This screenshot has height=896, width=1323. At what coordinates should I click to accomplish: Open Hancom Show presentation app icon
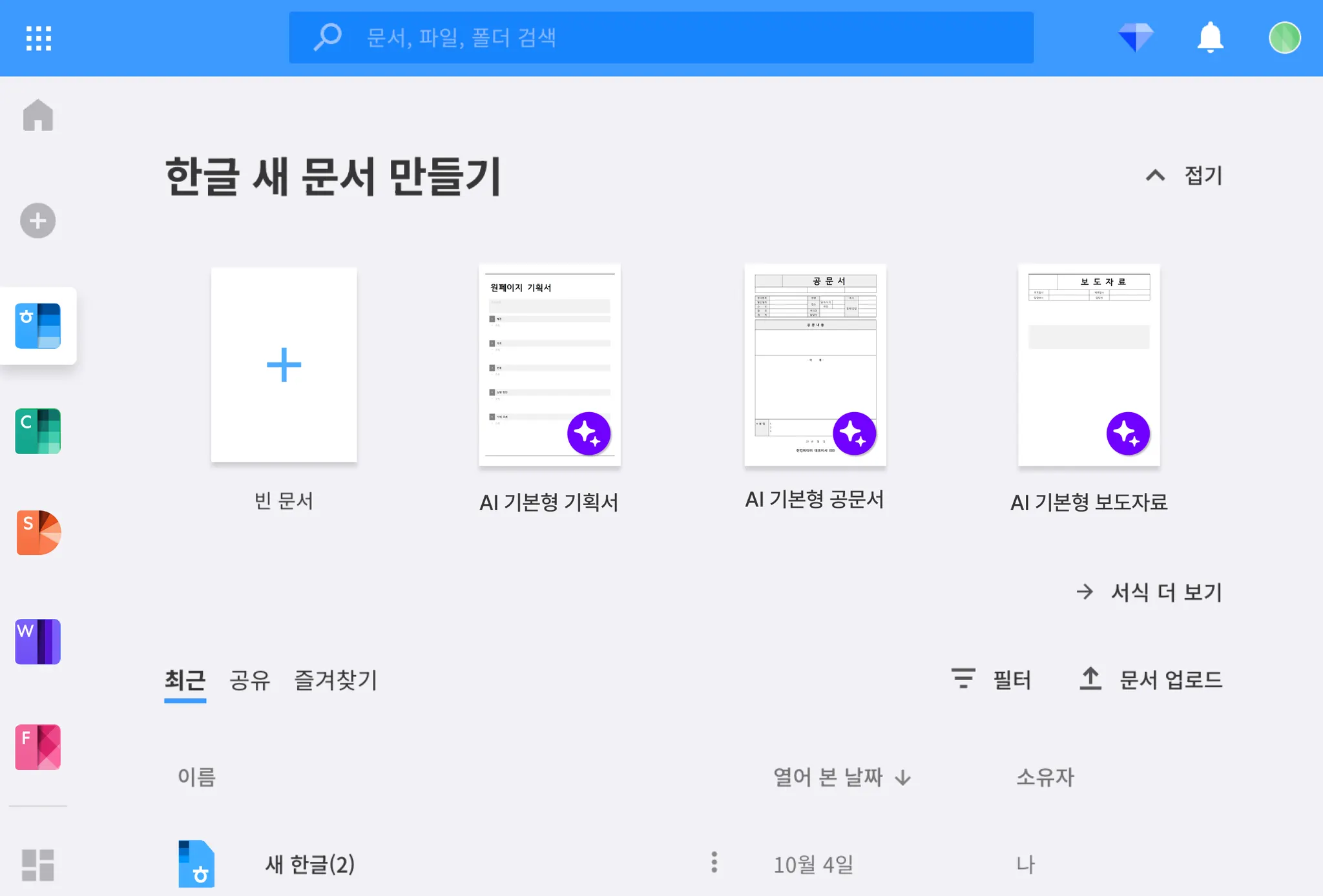(38, 533)
